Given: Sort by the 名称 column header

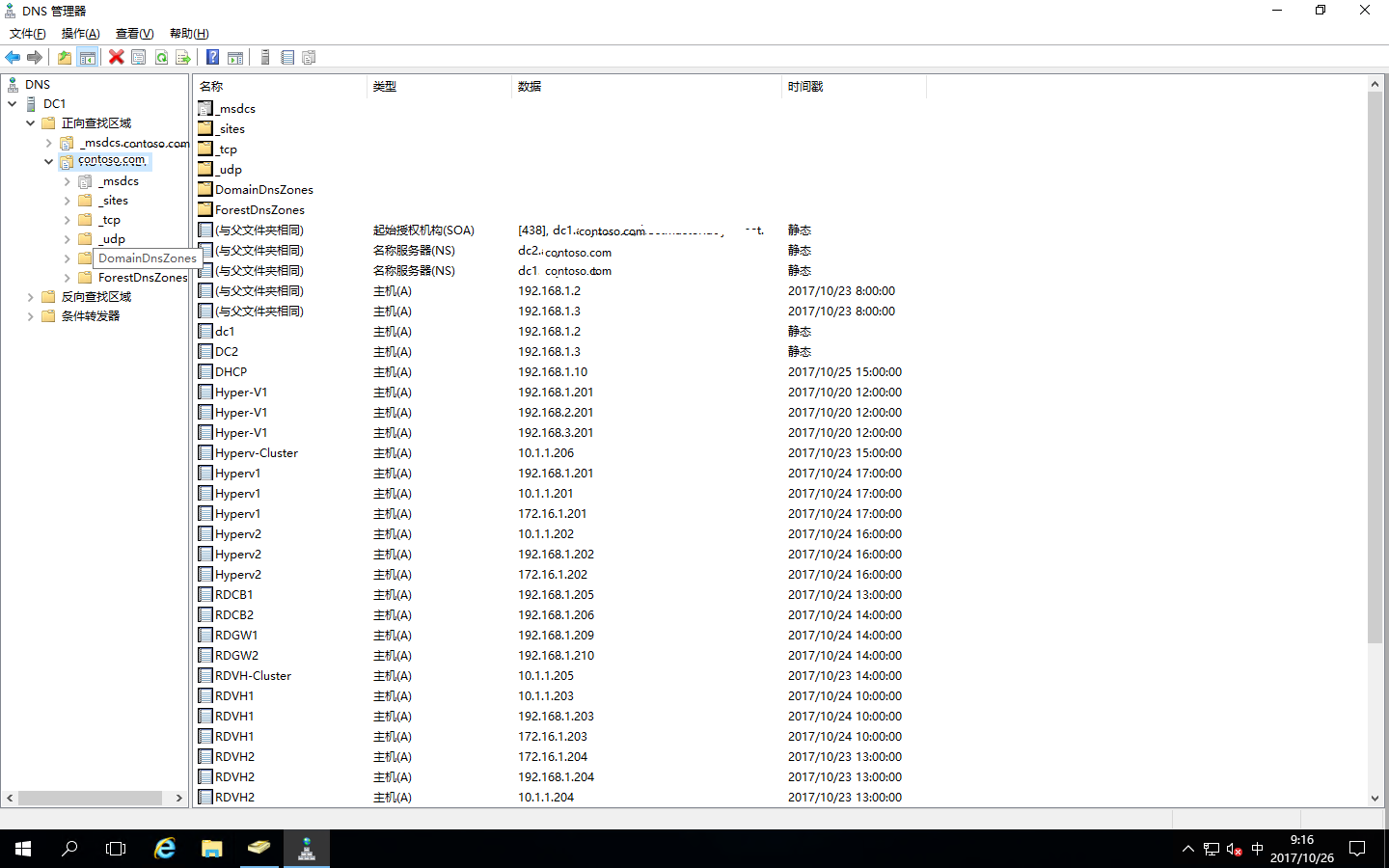Looking at the screenshot, I should [x=280, y=87].
